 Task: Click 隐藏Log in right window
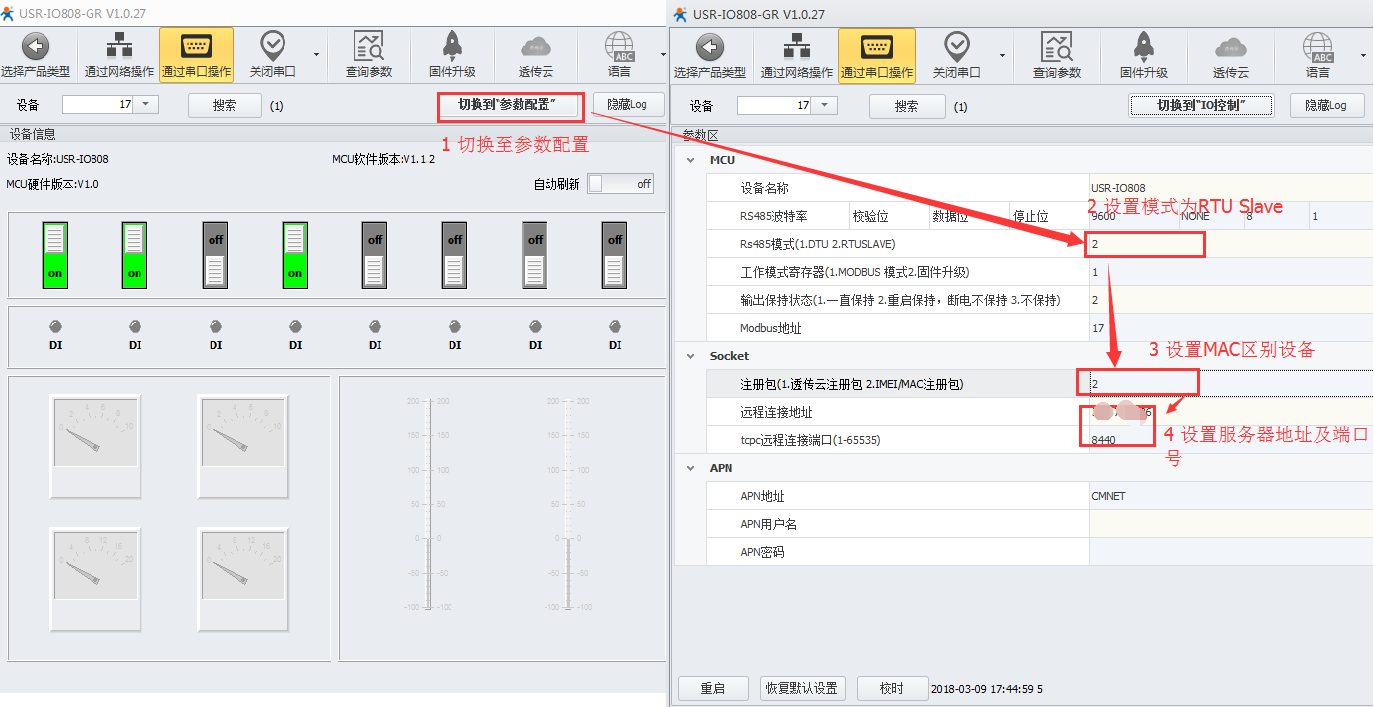[1327, 106]
